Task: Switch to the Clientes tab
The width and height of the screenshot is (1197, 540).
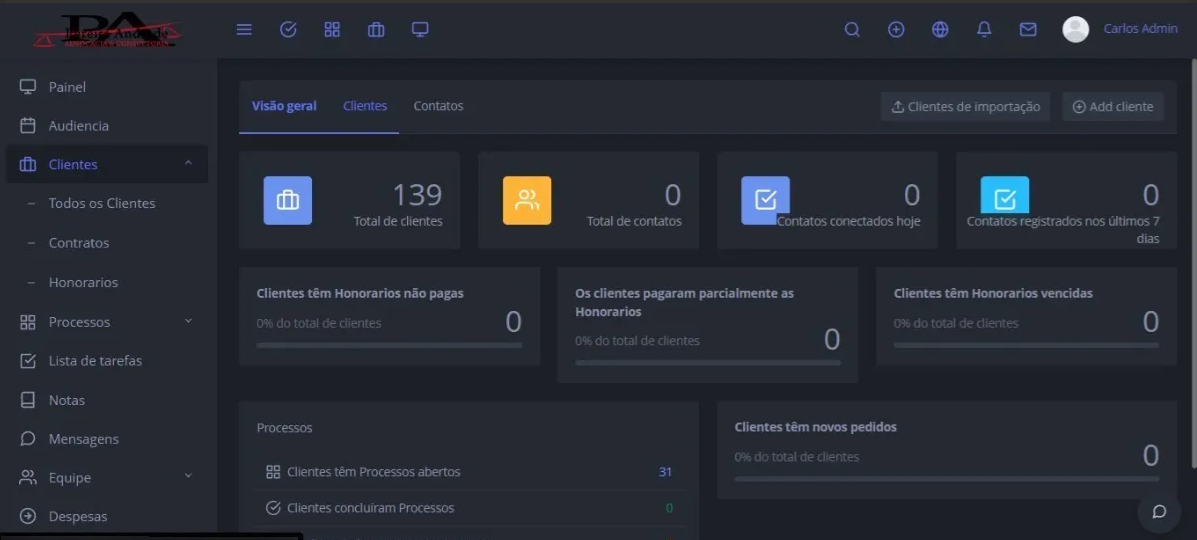Action: 365,106
